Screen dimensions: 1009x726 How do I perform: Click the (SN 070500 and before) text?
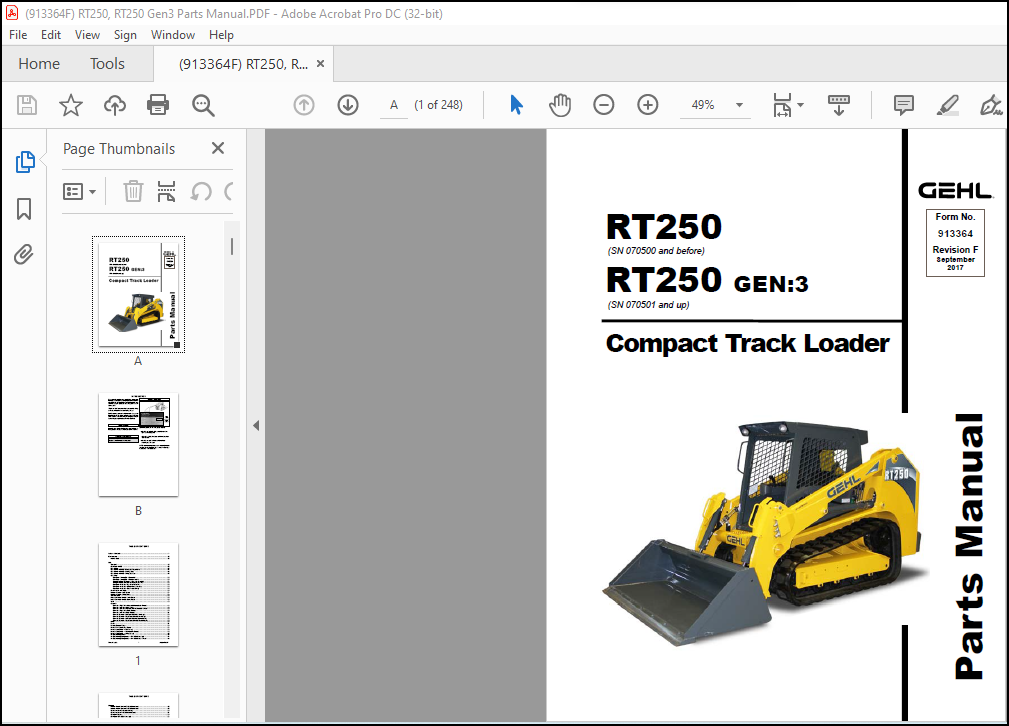click(x=656, y=251)
